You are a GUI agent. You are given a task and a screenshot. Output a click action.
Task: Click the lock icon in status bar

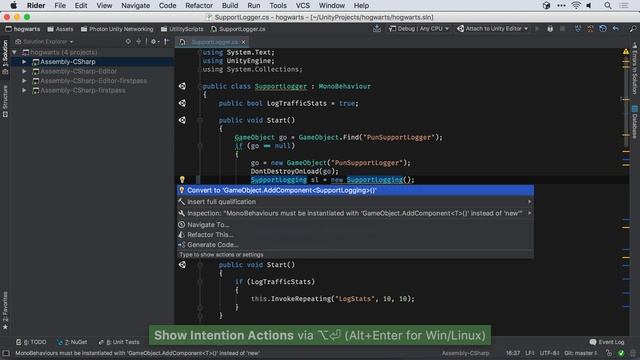[609, 353]
